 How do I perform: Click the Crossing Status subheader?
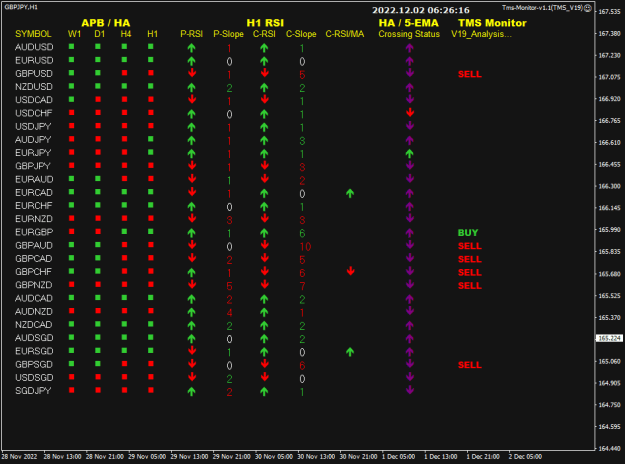(409, 34)
